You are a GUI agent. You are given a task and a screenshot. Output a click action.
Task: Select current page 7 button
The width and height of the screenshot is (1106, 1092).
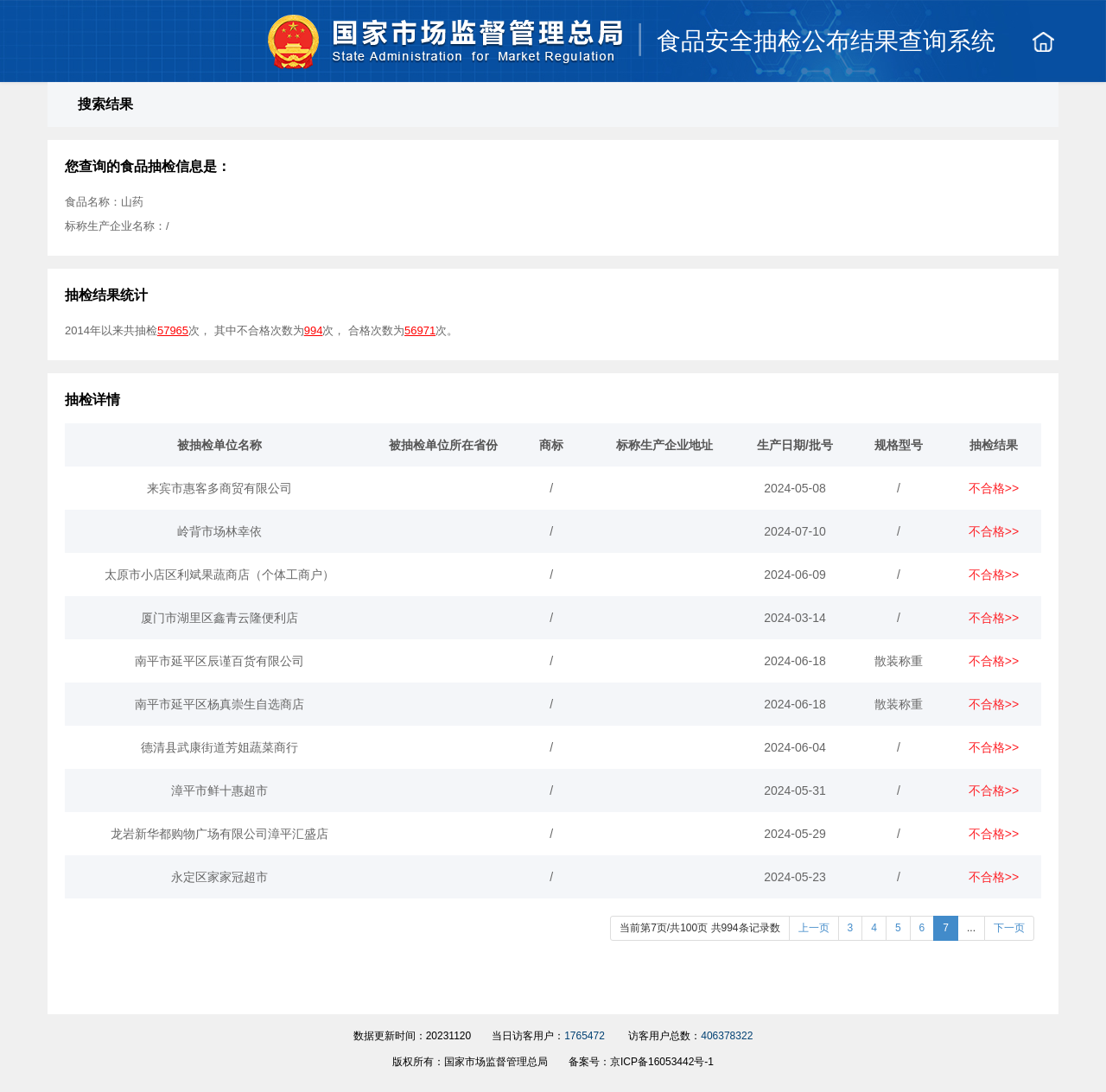(x=946, y=928)
